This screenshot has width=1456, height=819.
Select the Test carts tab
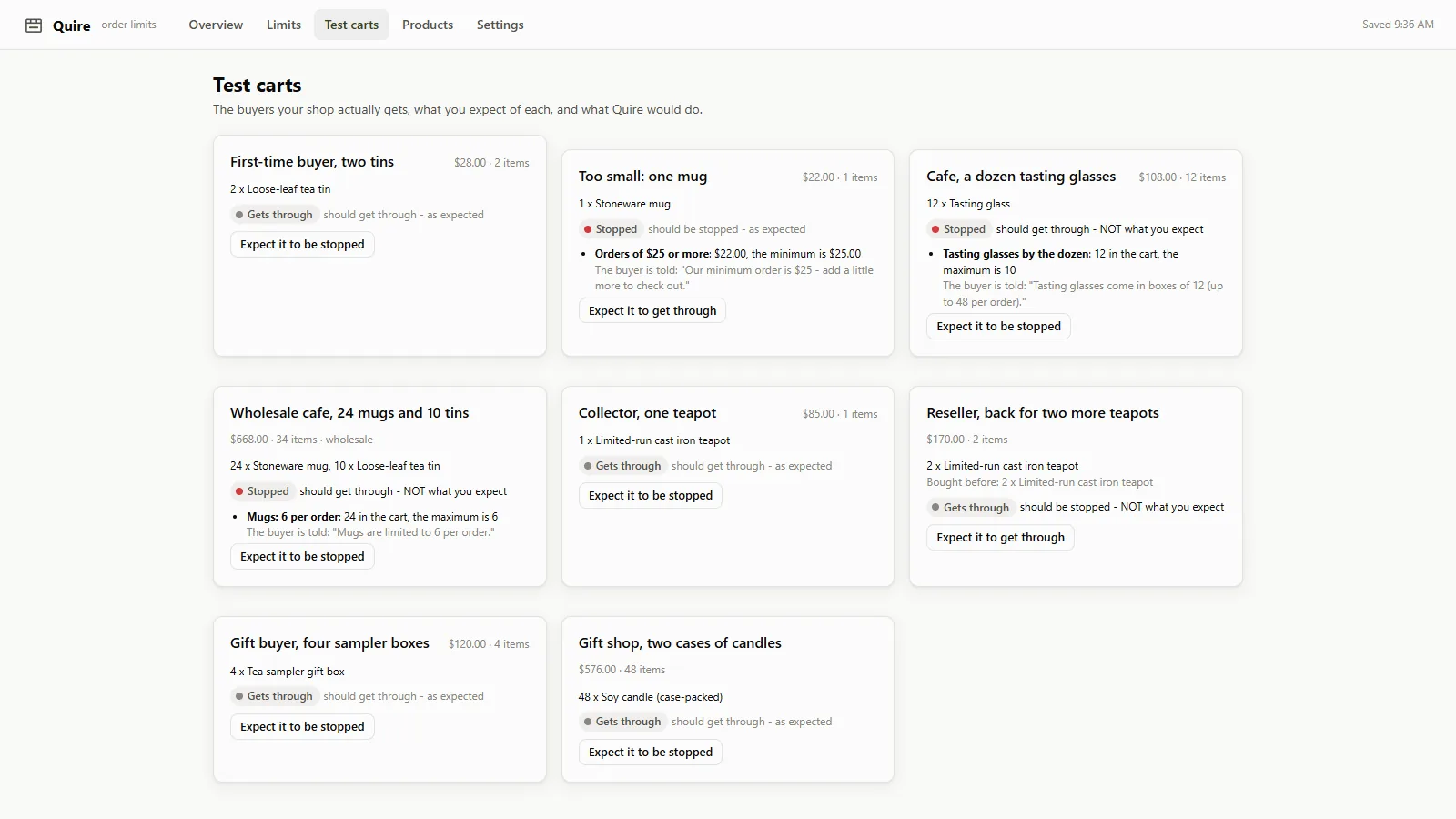(x=351, y=25)
